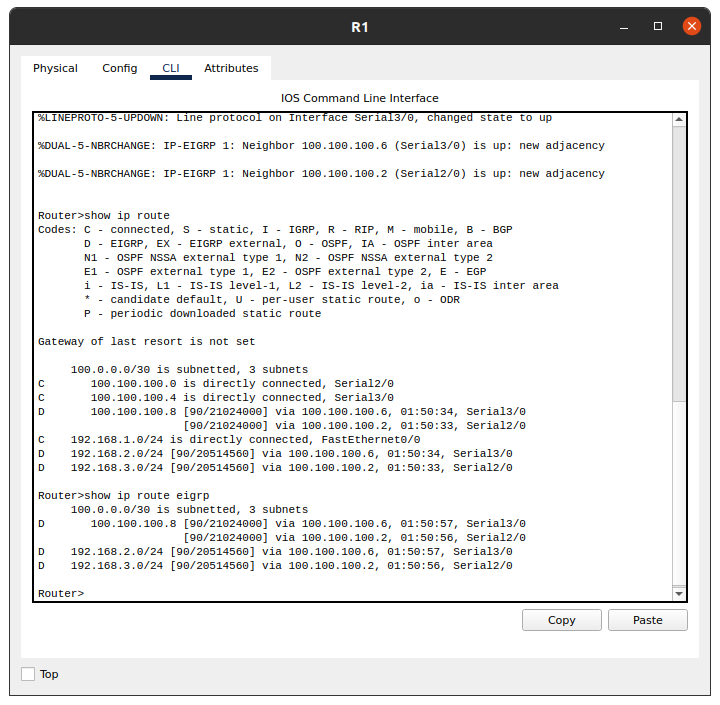Viewport: 720px width, 705px height.
Task: Click the 'P - periodic downloaded static route' line
Action: pos(202,313)
